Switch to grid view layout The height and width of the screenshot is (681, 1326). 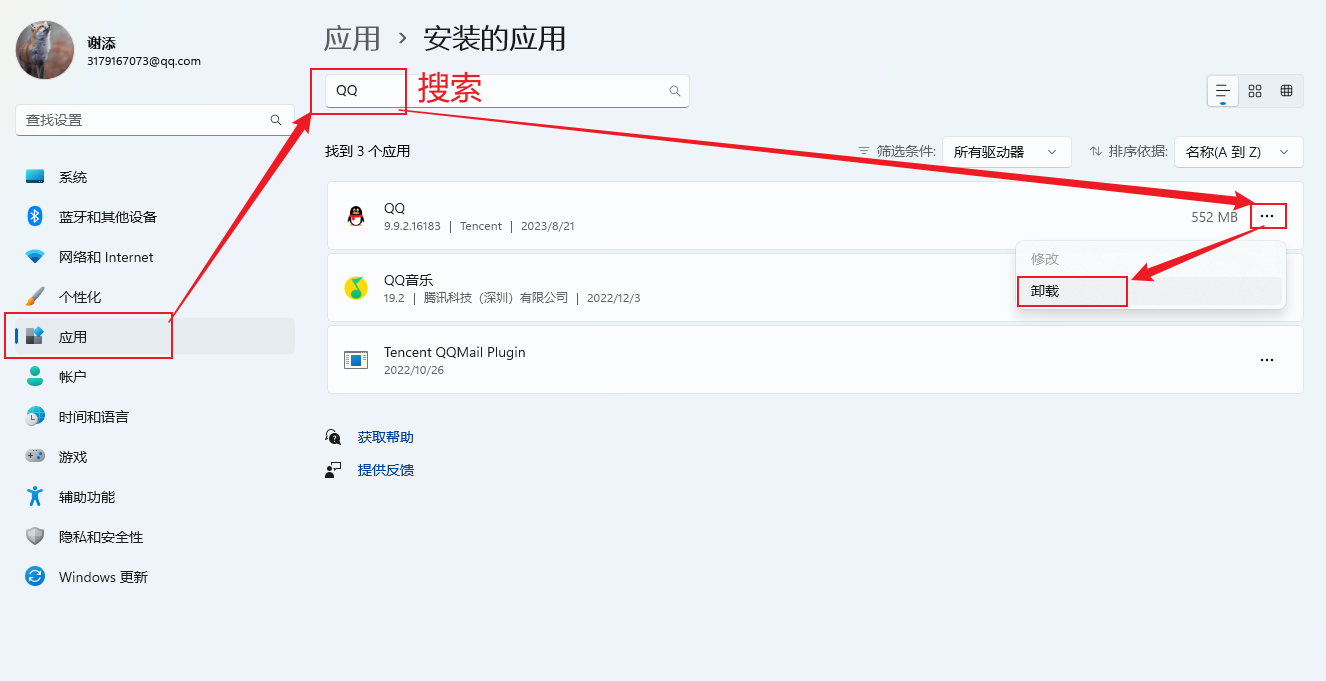pos(1255,91)
